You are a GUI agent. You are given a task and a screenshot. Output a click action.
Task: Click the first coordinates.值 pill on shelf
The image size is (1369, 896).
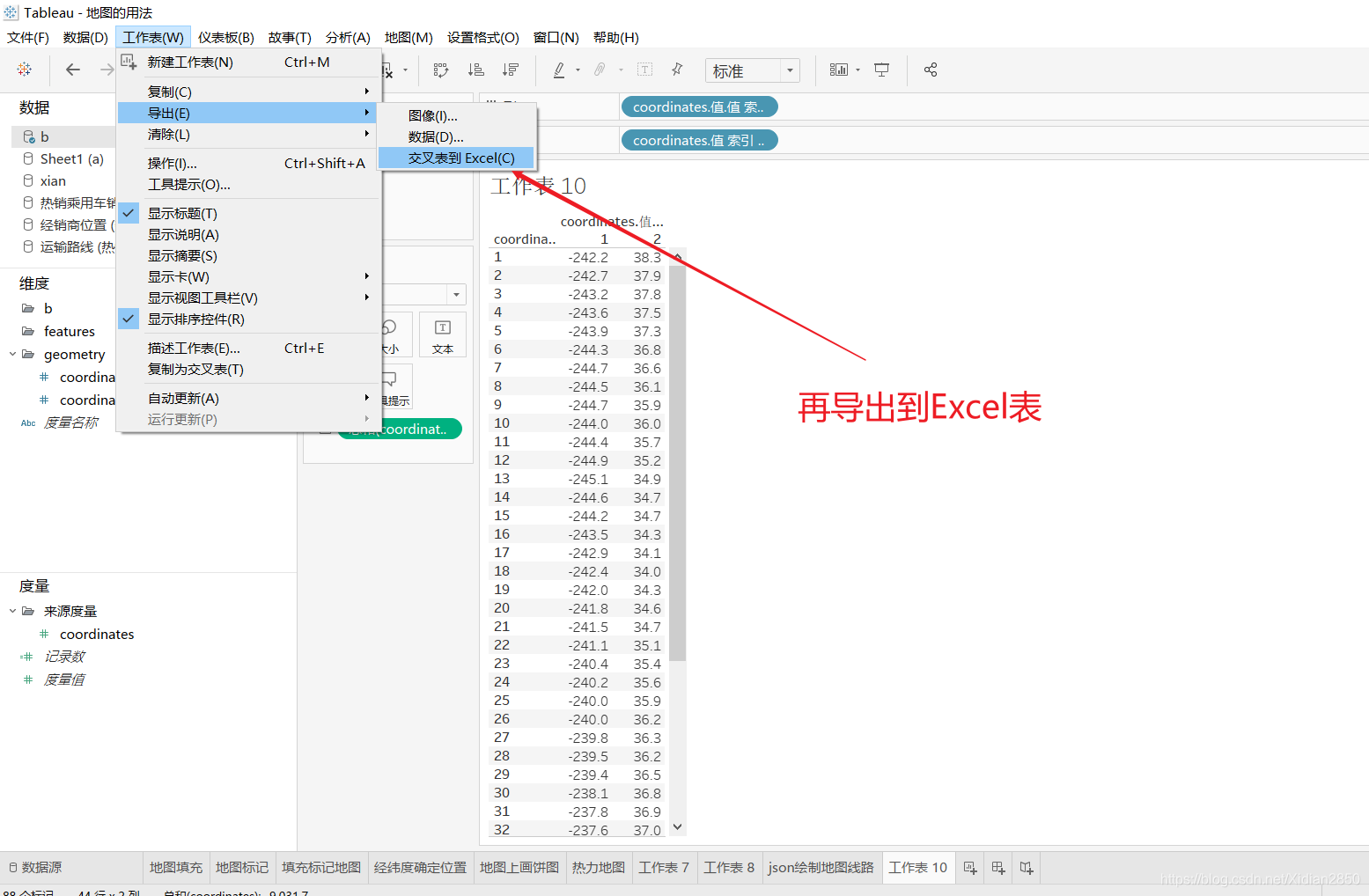[x=700, y=106]
